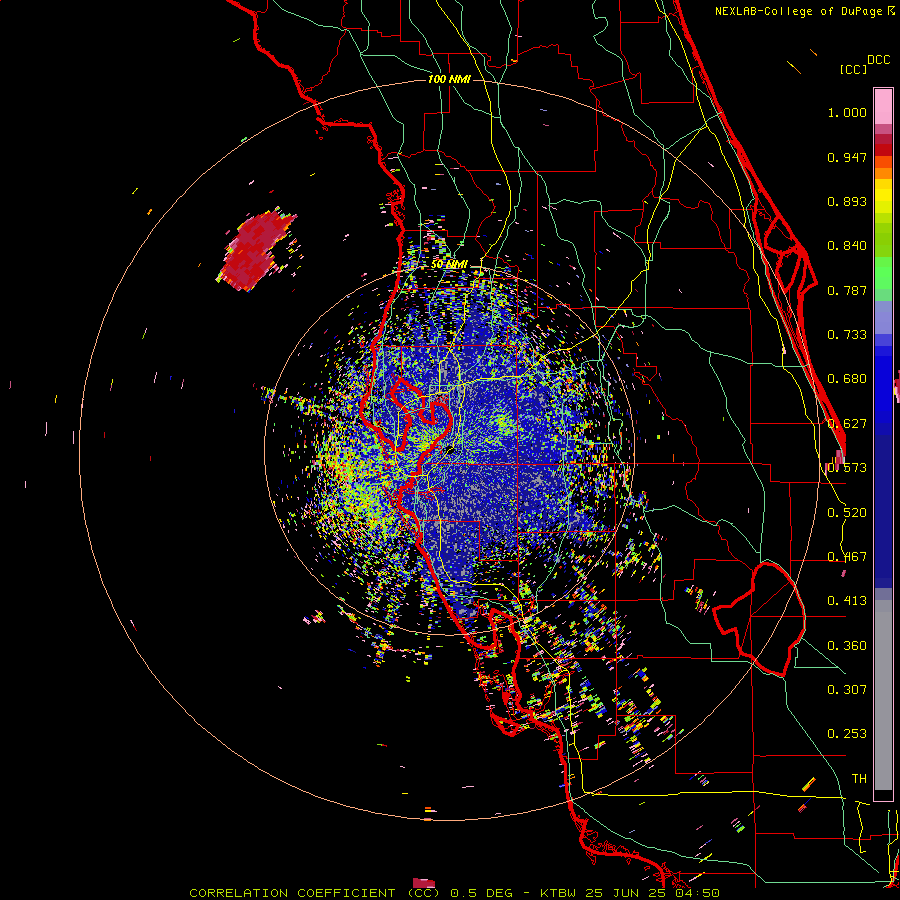Click the DCC [CC] legend heading
This screenshot has width=900, height=900.
(x=864, y=64)
